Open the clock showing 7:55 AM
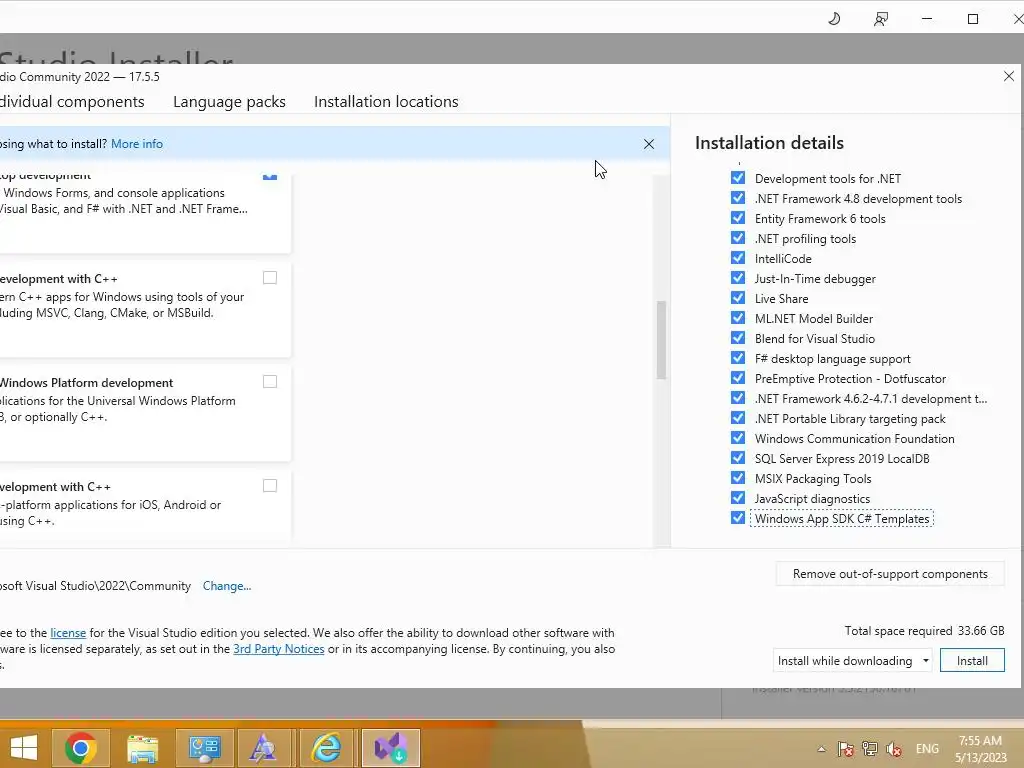This screenshot has width=1024, height=768. (980, 749)
